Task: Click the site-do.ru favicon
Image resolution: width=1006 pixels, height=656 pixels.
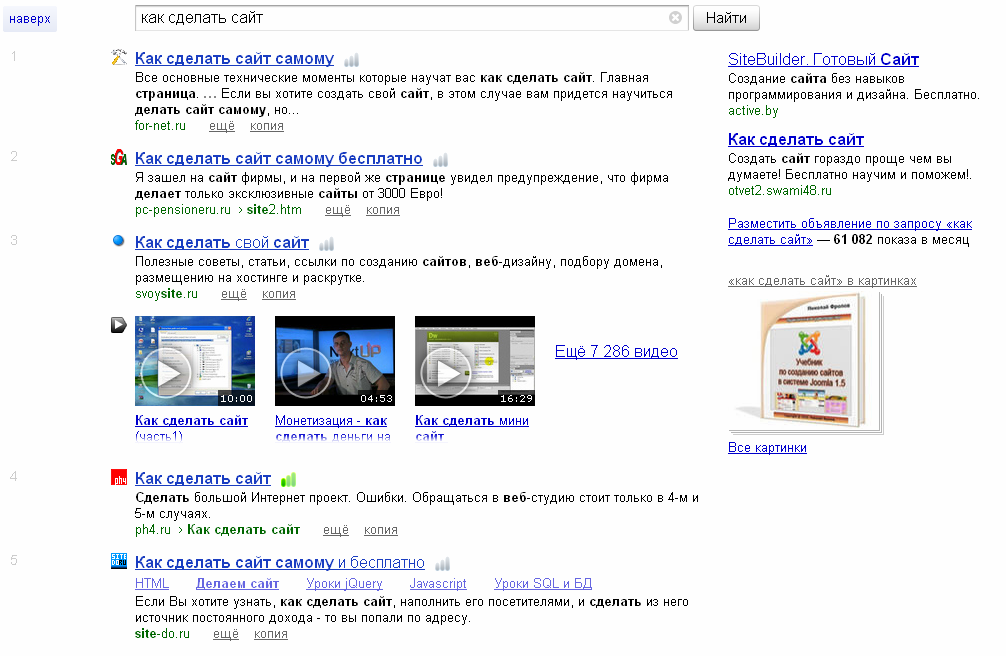Action: click(119, 561)
